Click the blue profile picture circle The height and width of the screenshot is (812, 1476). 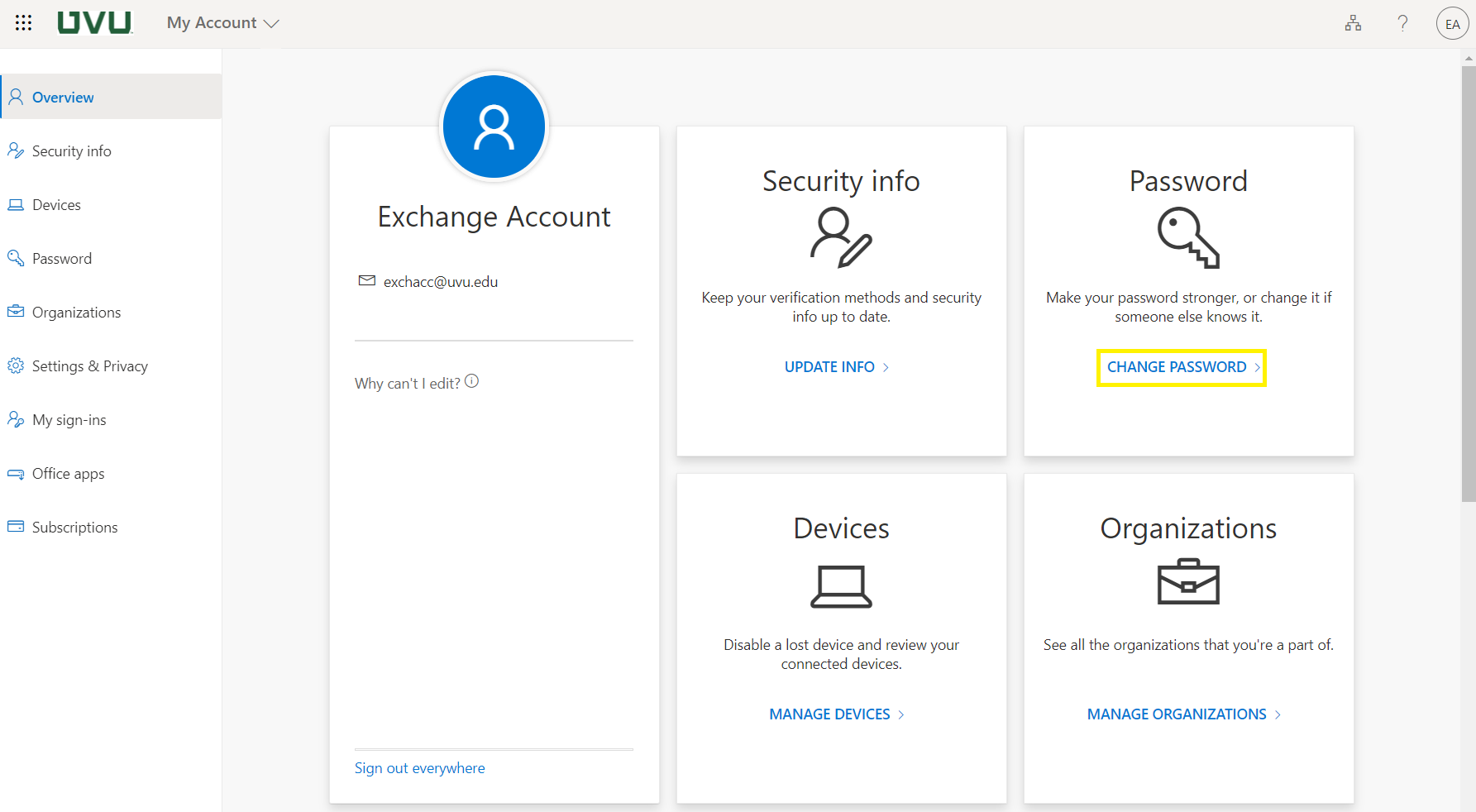(x=494, y=126)
